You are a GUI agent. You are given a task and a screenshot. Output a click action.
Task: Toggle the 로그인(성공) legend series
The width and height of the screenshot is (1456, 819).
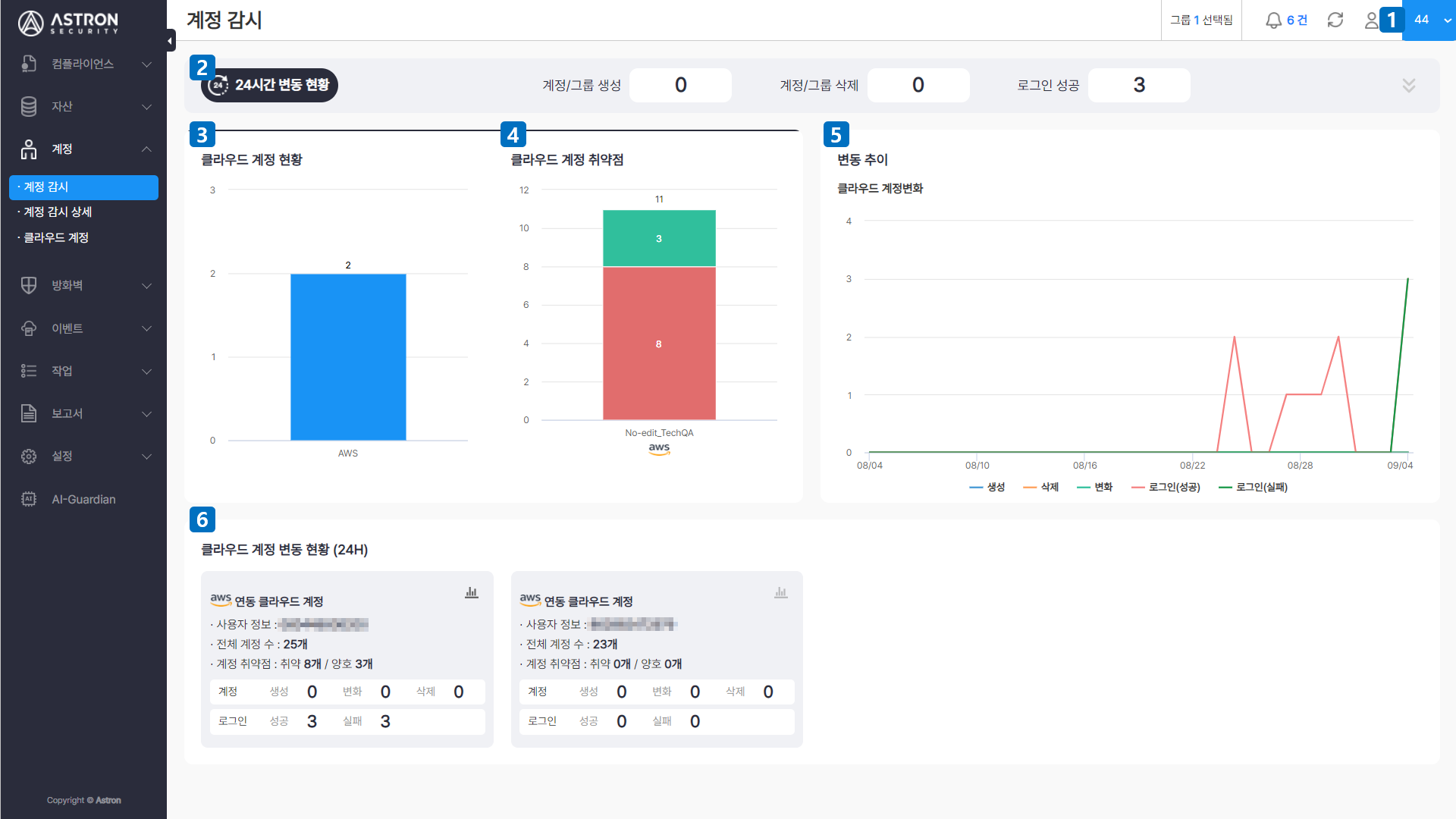click(x=1166, y=487)
